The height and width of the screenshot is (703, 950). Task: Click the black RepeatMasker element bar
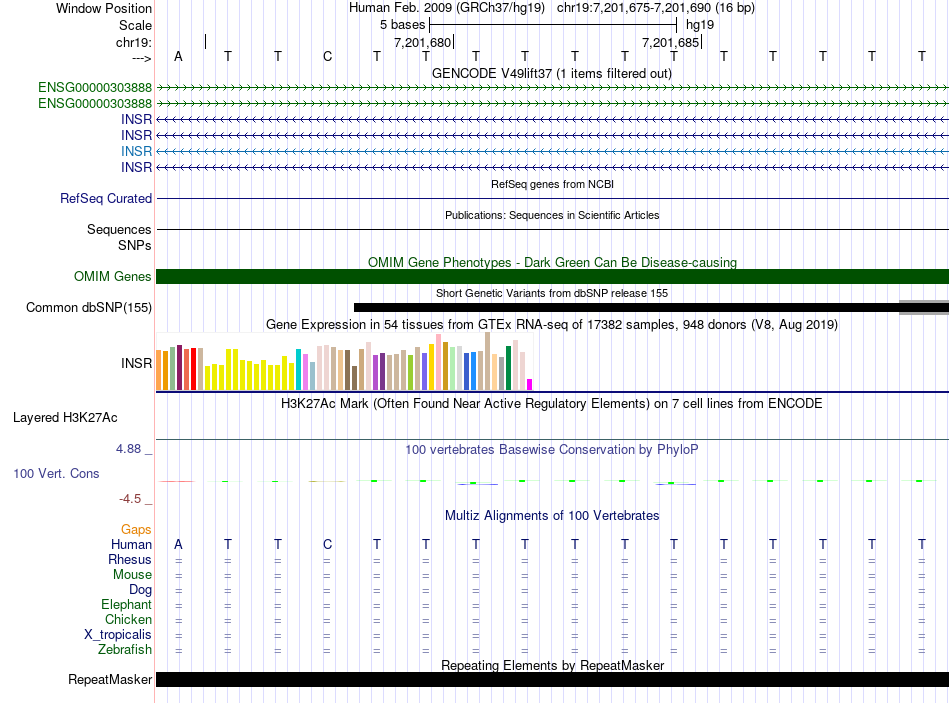[x=552, y=680]
